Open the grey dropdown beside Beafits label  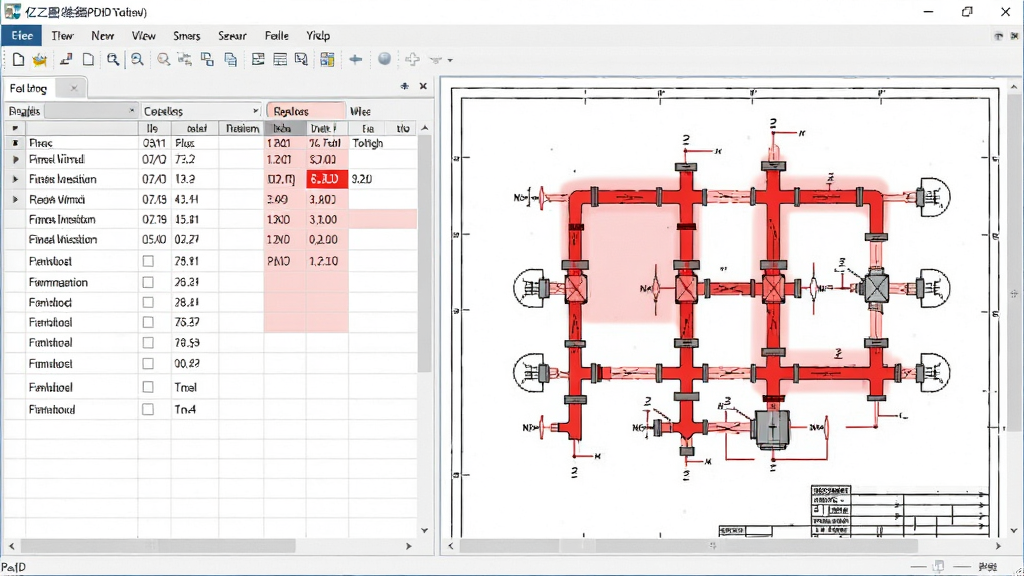90,111
